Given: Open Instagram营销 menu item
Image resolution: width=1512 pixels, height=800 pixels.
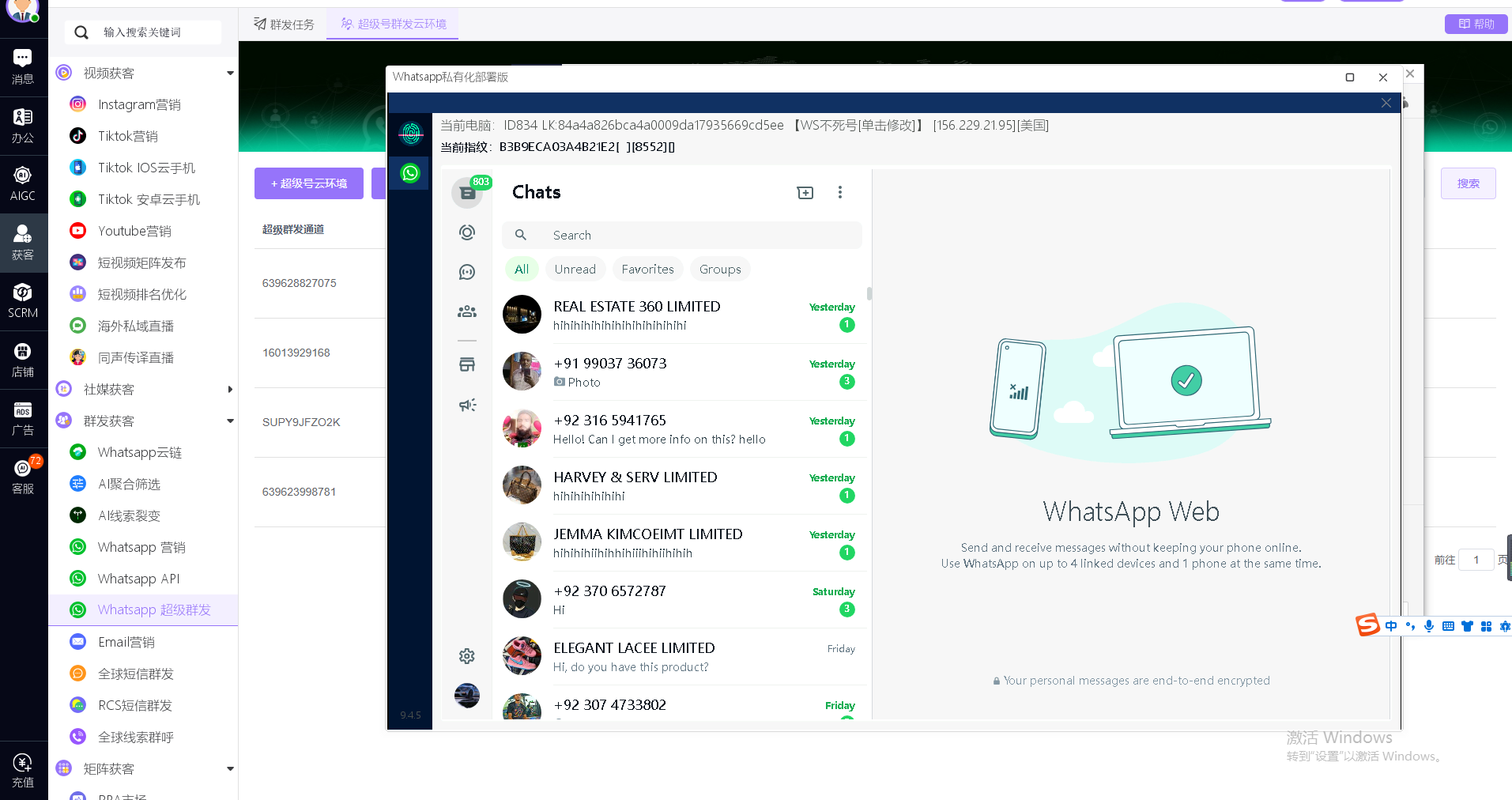Looking at the screenshot, I should click(x=139, y=105).
